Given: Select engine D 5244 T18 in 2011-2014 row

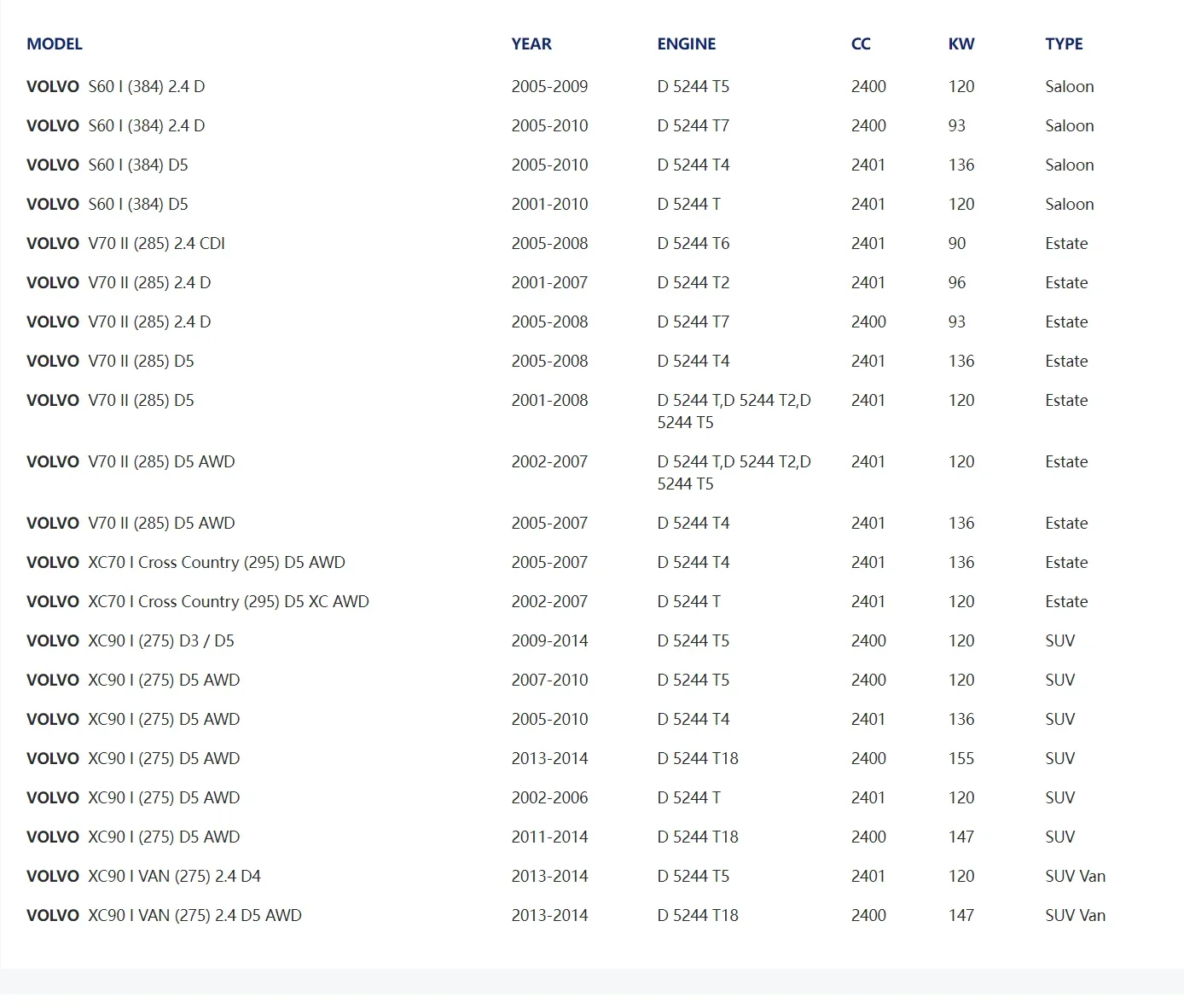Looking at the screenshot, I should tap(698, 837).
